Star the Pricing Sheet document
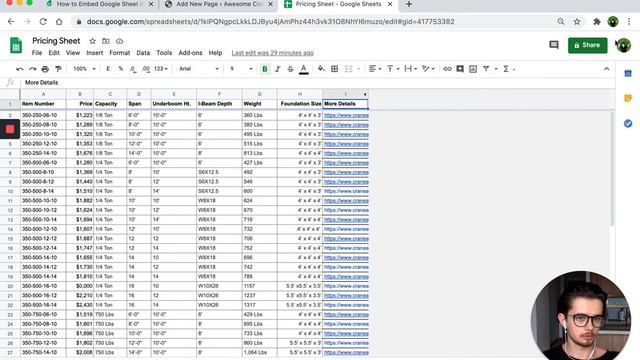This screenshot has height=360, width=640. pos(93,41)
